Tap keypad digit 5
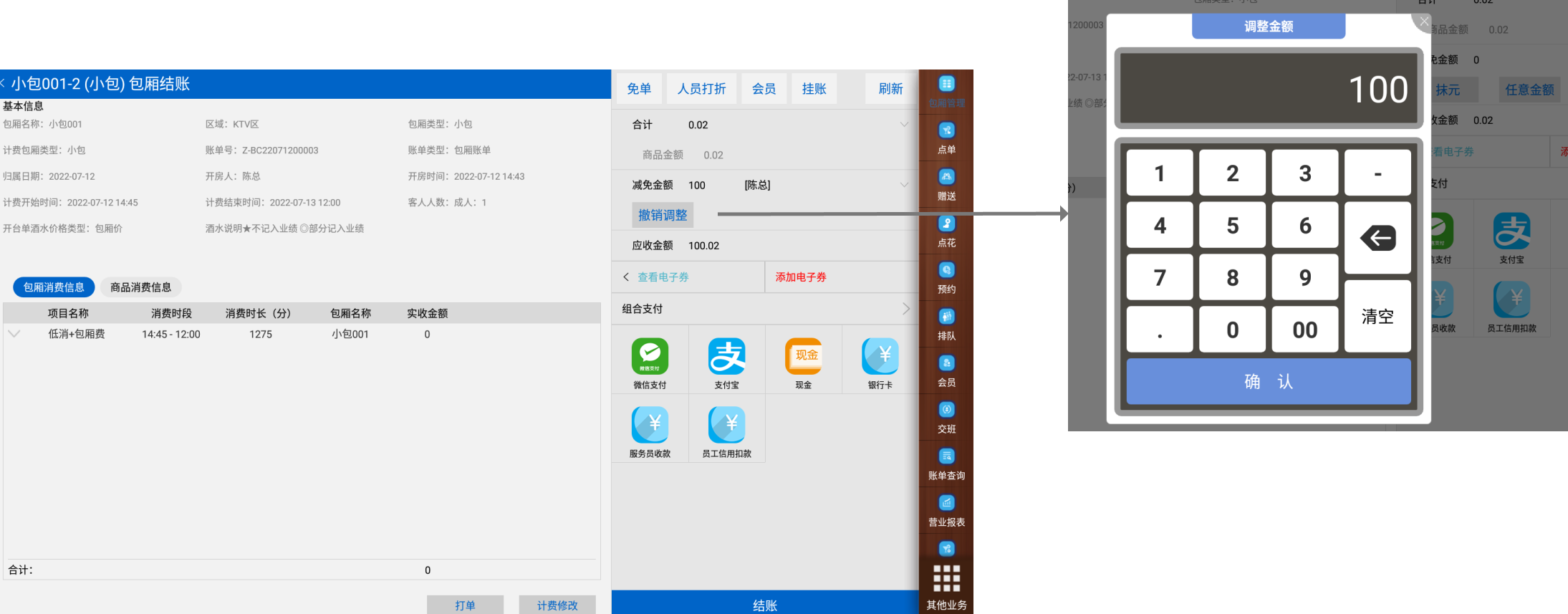 (x=1232, y=225)
